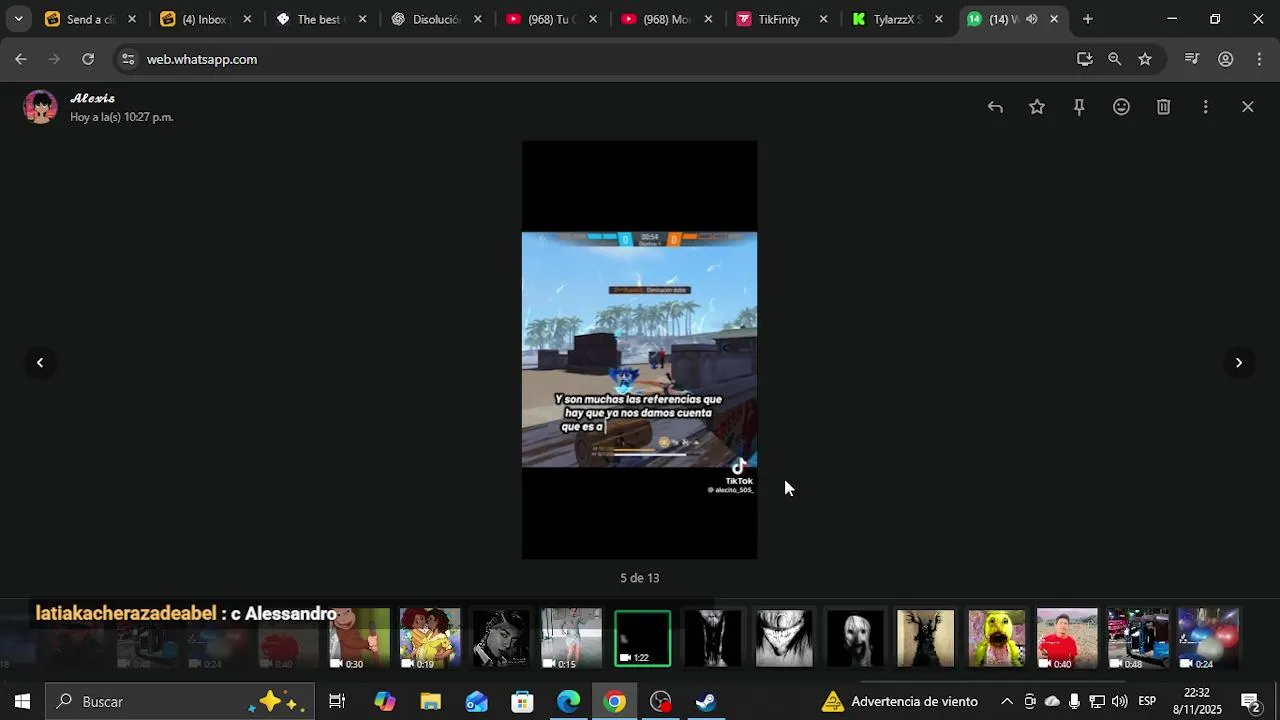This screenshot has width=1280, height=720.
Task: Mute the WhatsApp tab via speaker icon
Action: pos(1031,19)
